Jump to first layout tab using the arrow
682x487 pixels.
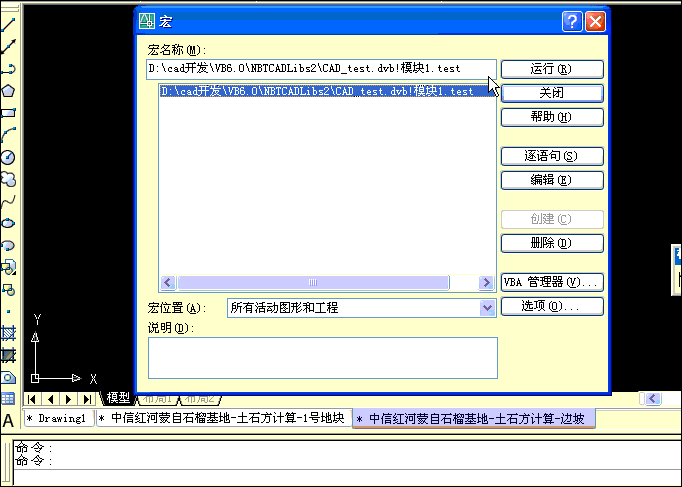tap(32, 399)
